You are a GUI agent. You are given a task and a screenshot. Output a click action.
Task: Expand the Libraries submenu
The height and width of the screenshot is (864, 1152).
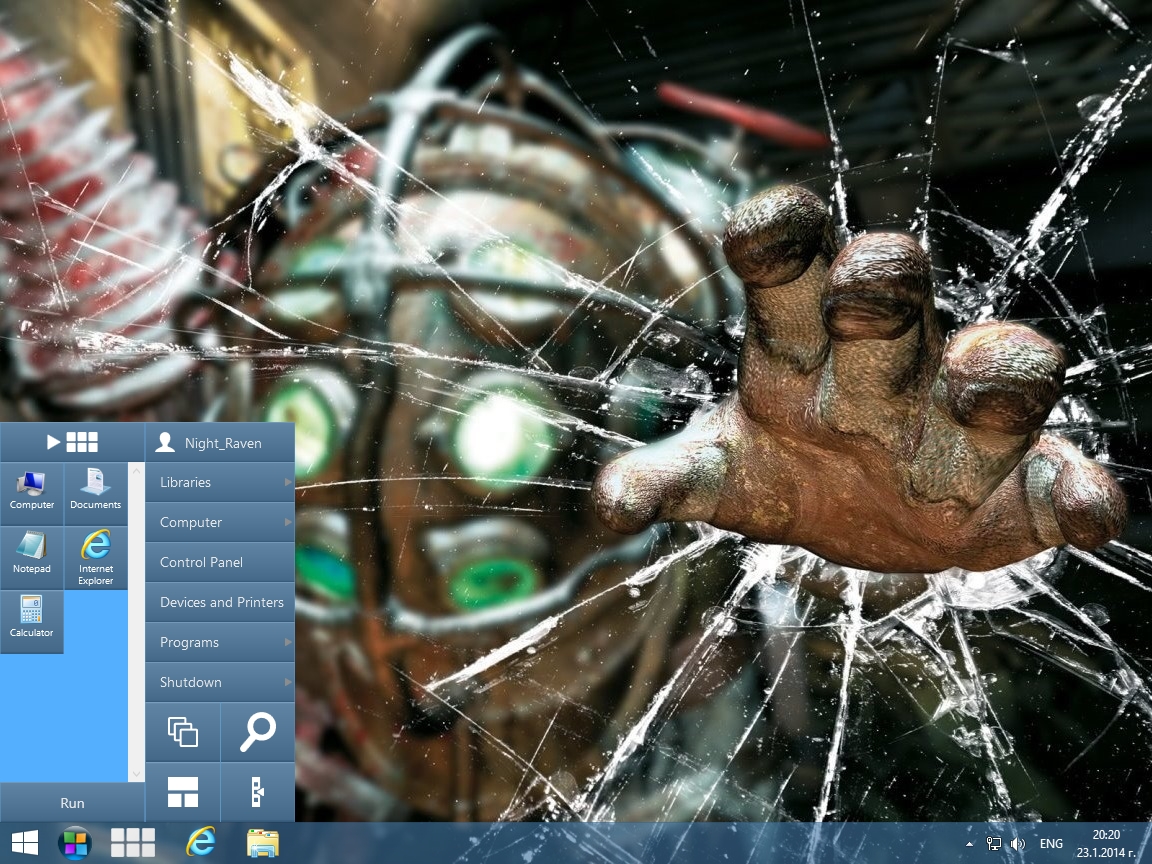click(220, 482)
